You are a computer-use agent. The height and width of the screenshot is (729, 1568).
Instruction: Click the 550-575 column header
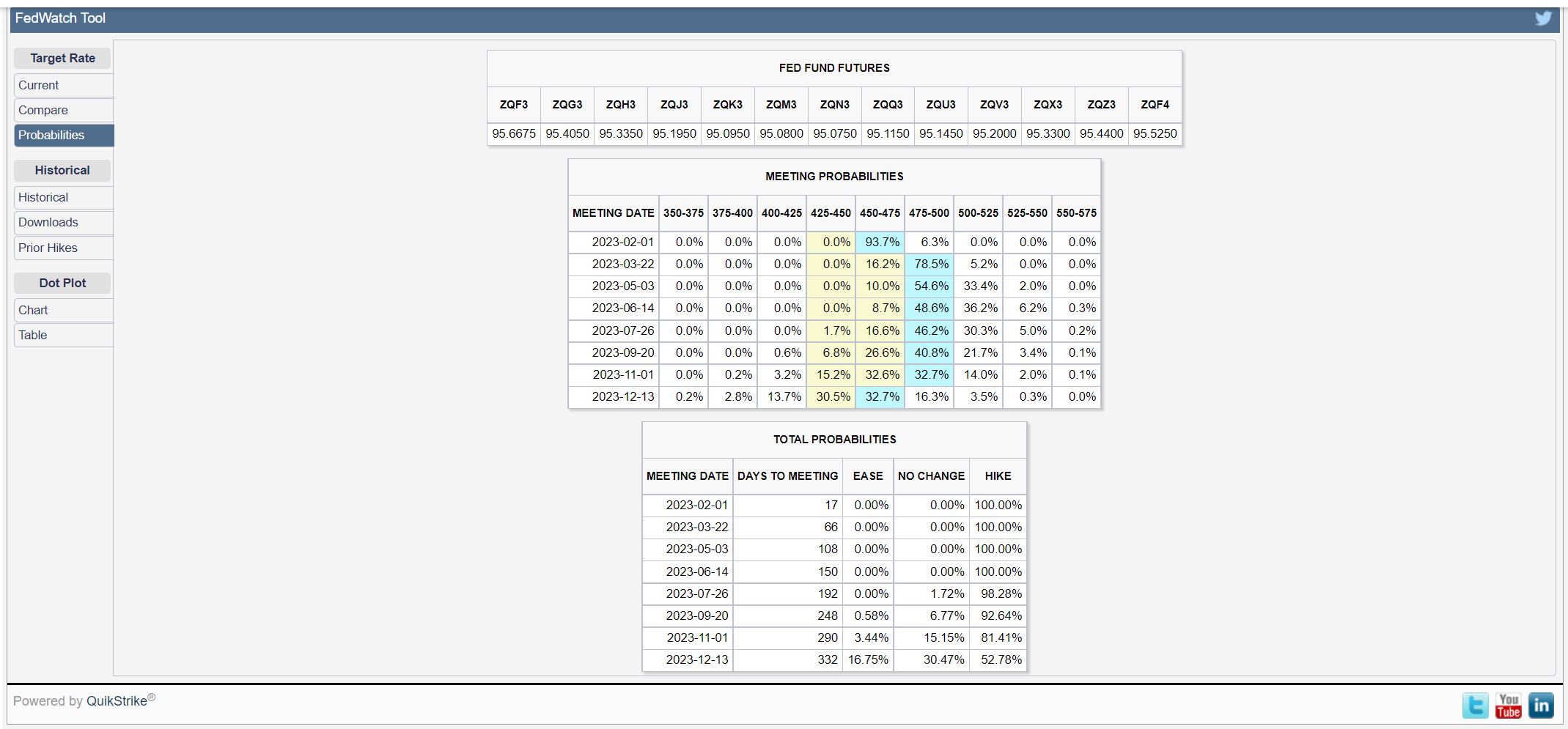point(1076,213)
